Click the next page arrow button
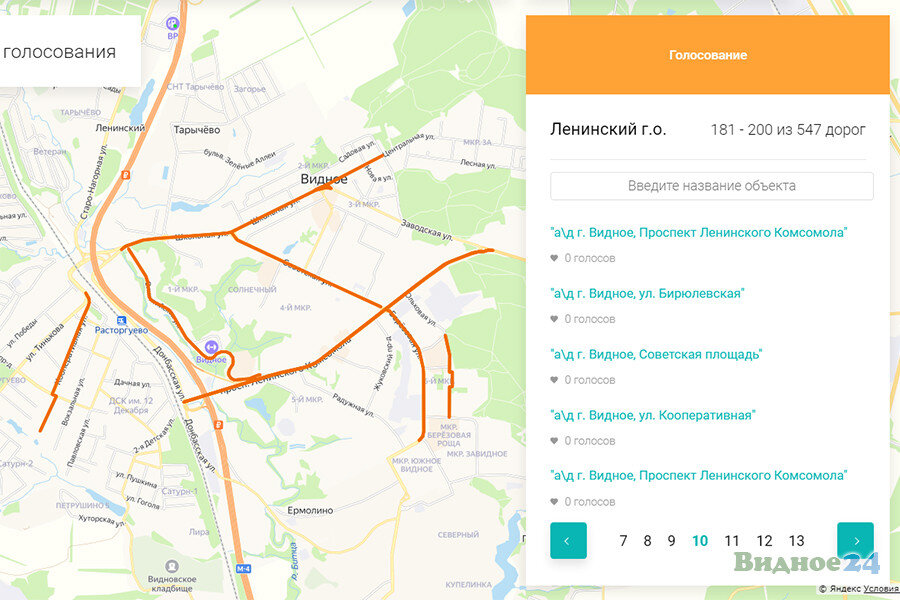The height and width of the screenshot is (600, 900). coord(855,540)
